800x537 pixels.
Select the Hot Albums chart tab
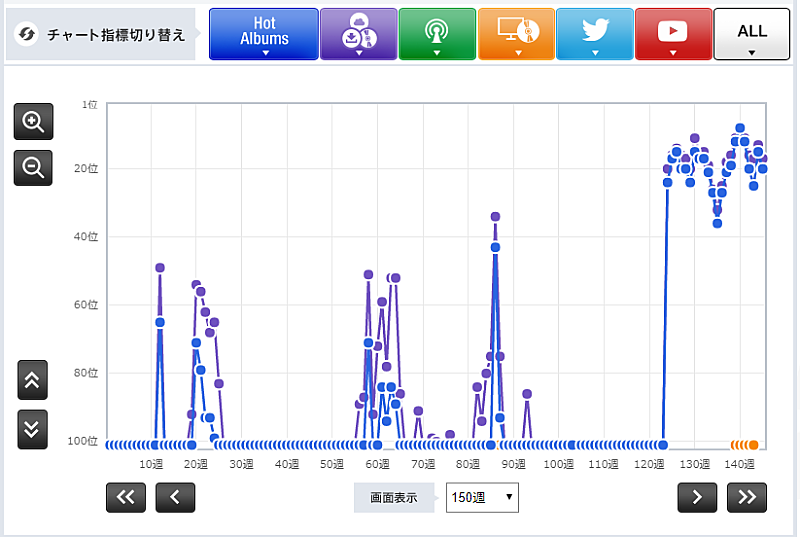tap(264, 34)
